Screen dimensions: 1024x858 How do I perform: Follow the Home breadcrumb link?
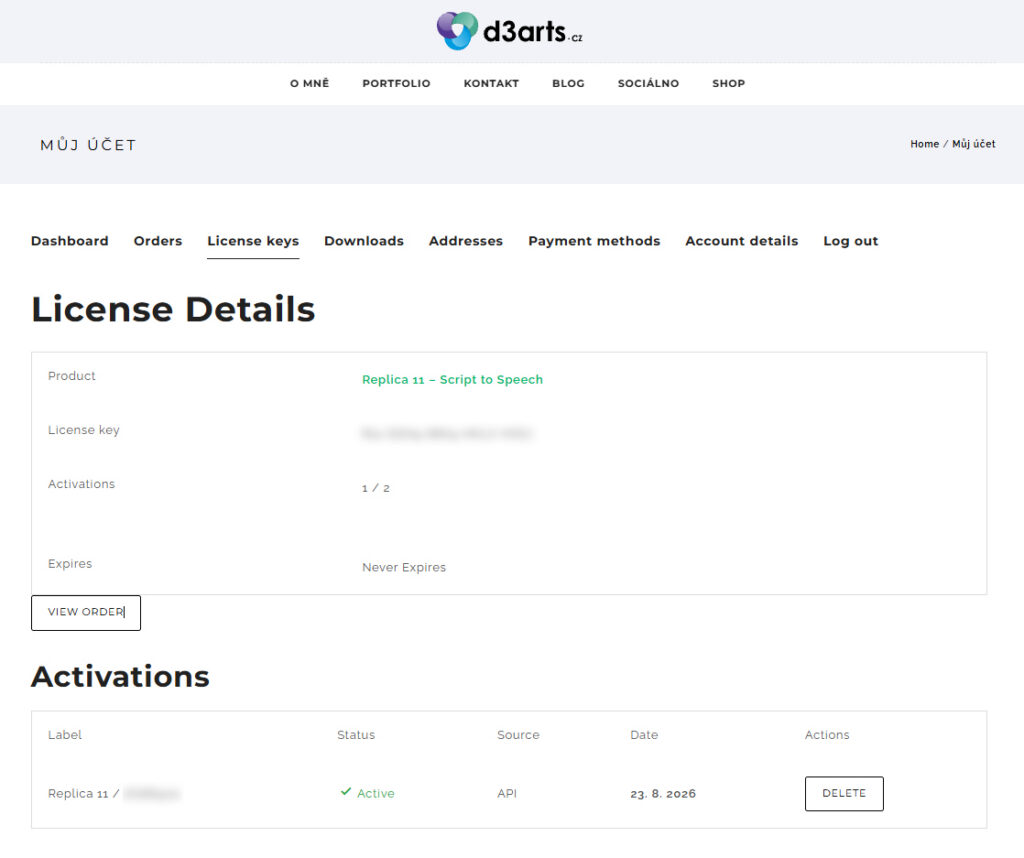pos(924,144)
